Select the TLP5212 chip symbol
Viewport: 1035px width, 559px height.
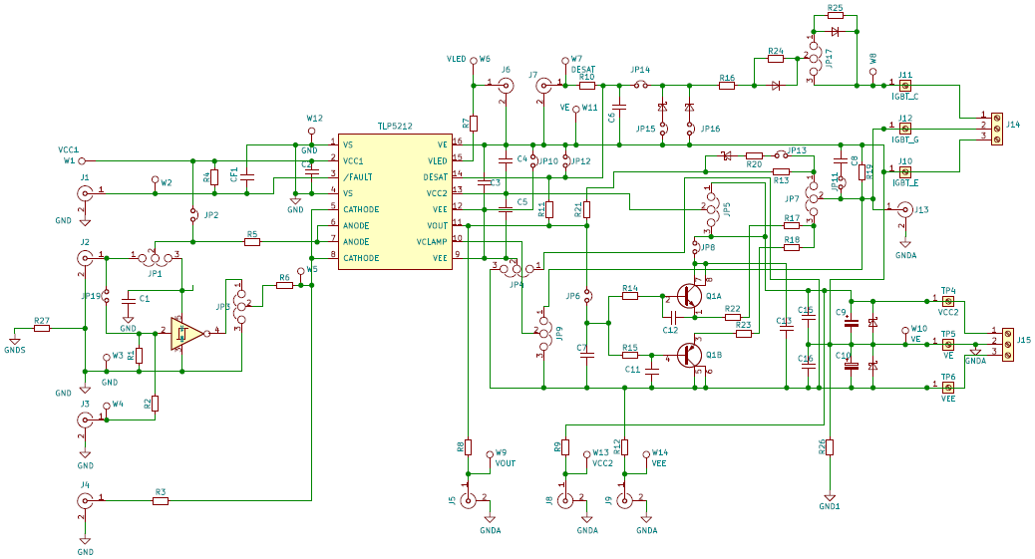pos(396,201)
